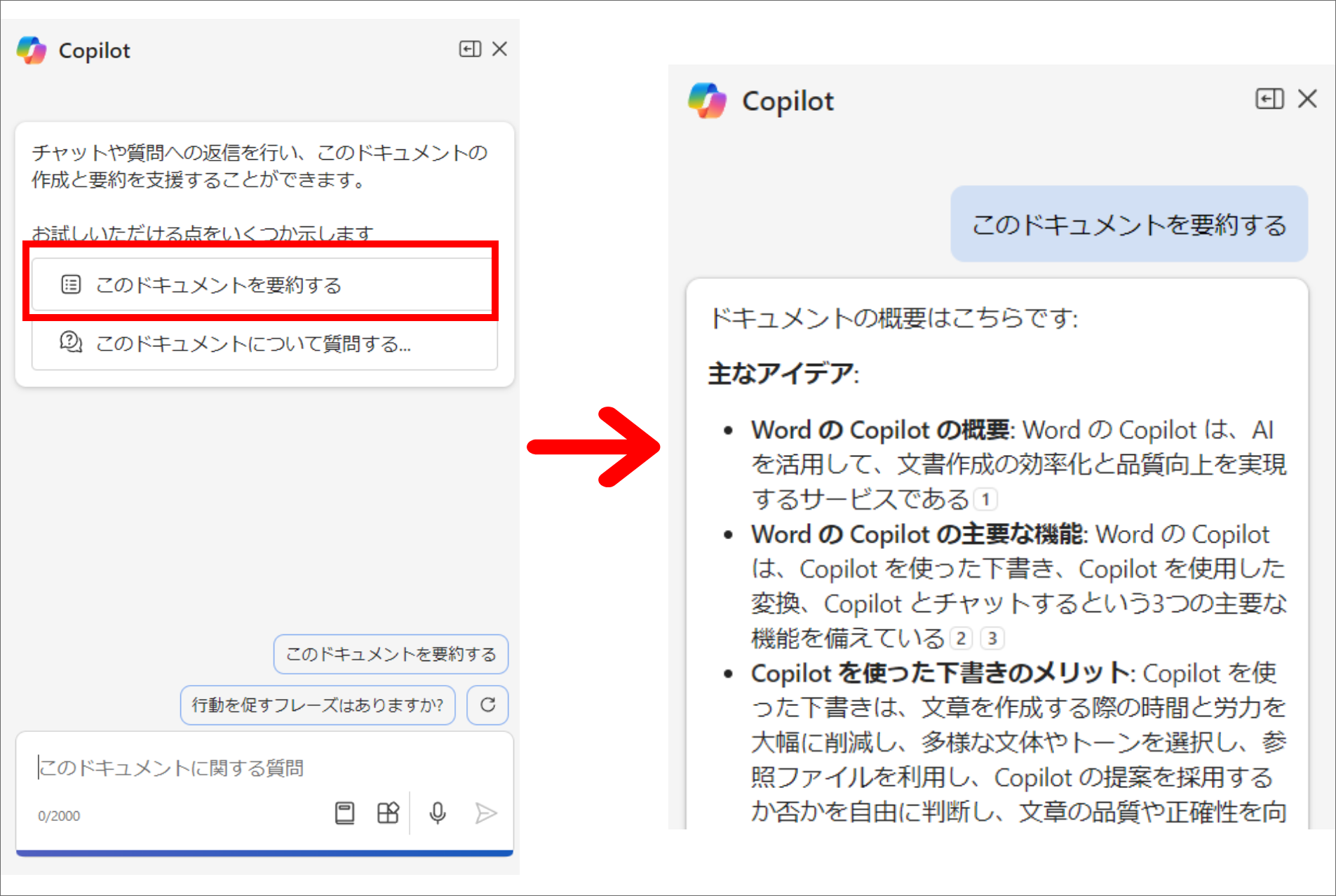Close the left Copilot panel
The image size is (1336, 896).
[499, 49]
